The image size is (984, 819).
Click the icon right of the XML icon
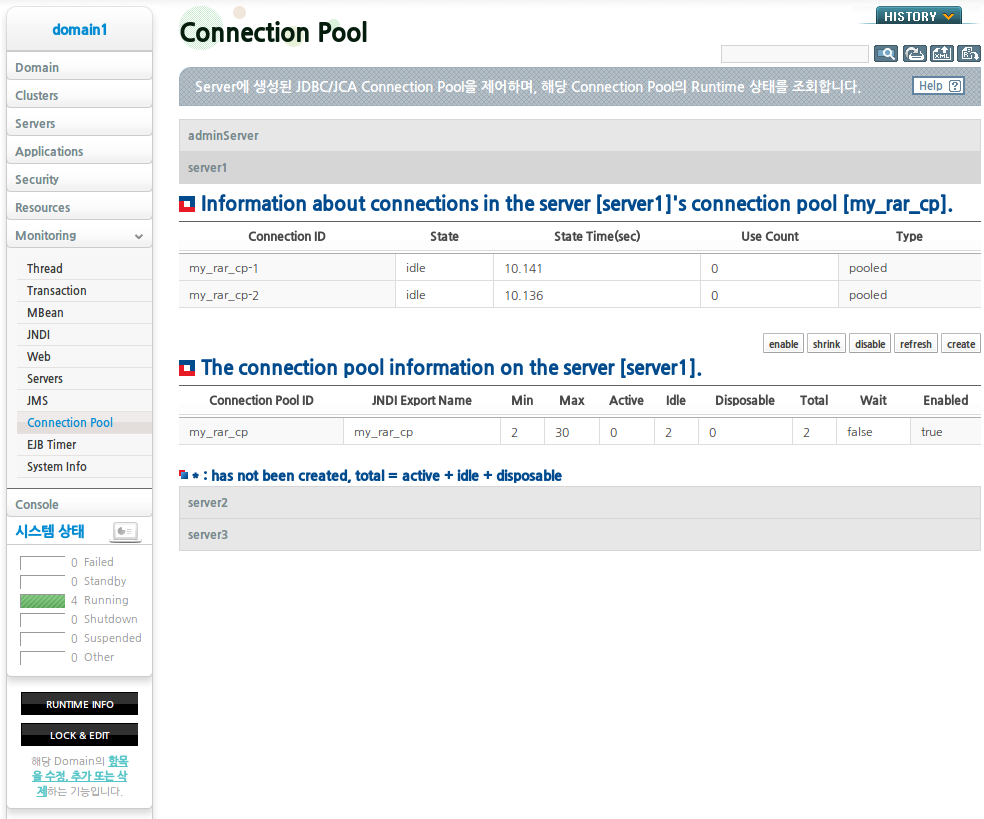[969, 54]
